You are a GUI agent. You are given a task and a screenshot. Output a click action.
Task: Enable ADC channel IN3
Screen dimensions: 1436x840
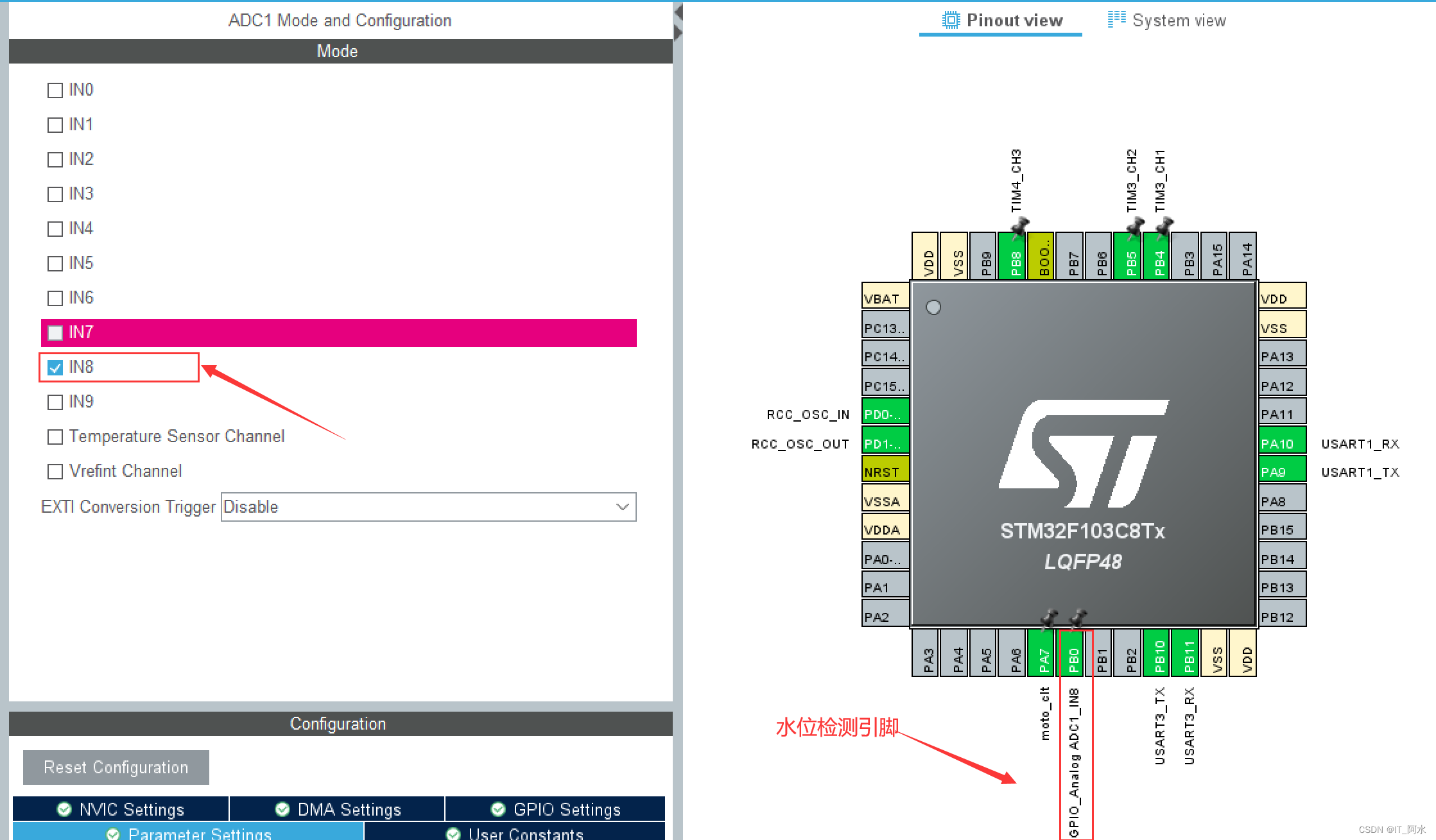[55, 194]
